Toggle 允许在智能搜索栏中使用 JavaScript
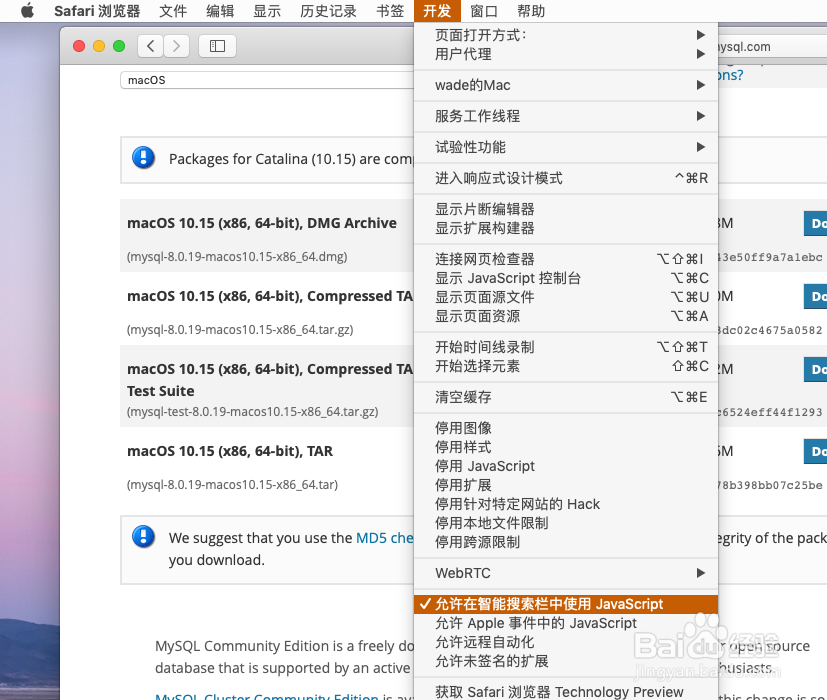Viewport: 827px width, 700px height. click(566, 604)
